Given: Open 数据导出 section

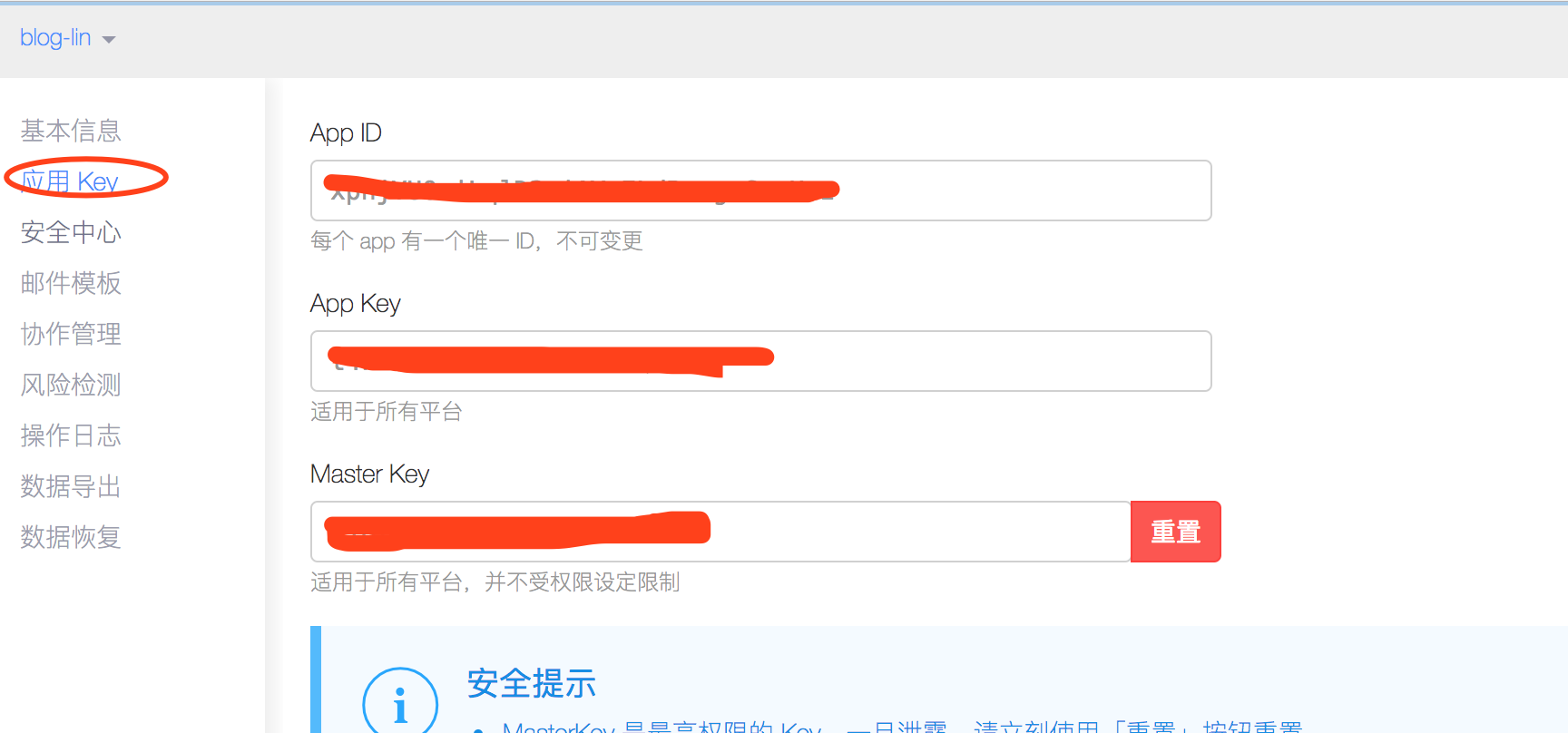Looking at the screenshot, I should point(71,486).
